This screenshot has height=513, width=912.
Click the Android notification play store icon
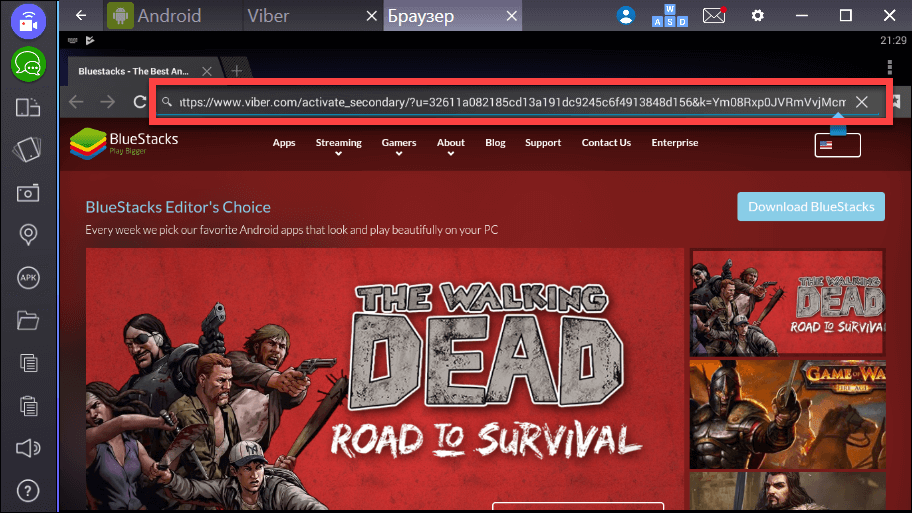coord(90,40)
